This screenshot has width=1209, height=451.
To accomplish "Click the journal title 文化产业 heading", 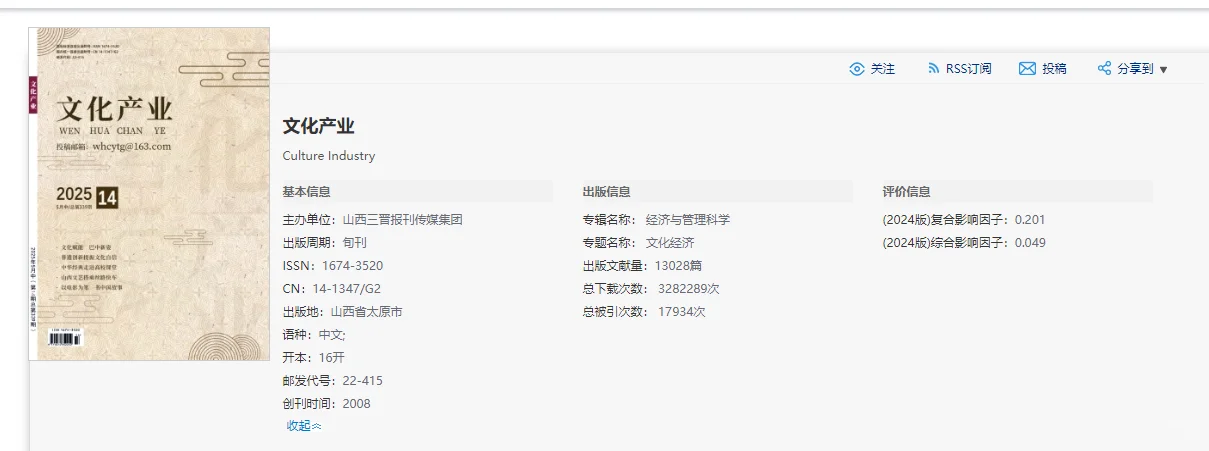I will point(318,126).
